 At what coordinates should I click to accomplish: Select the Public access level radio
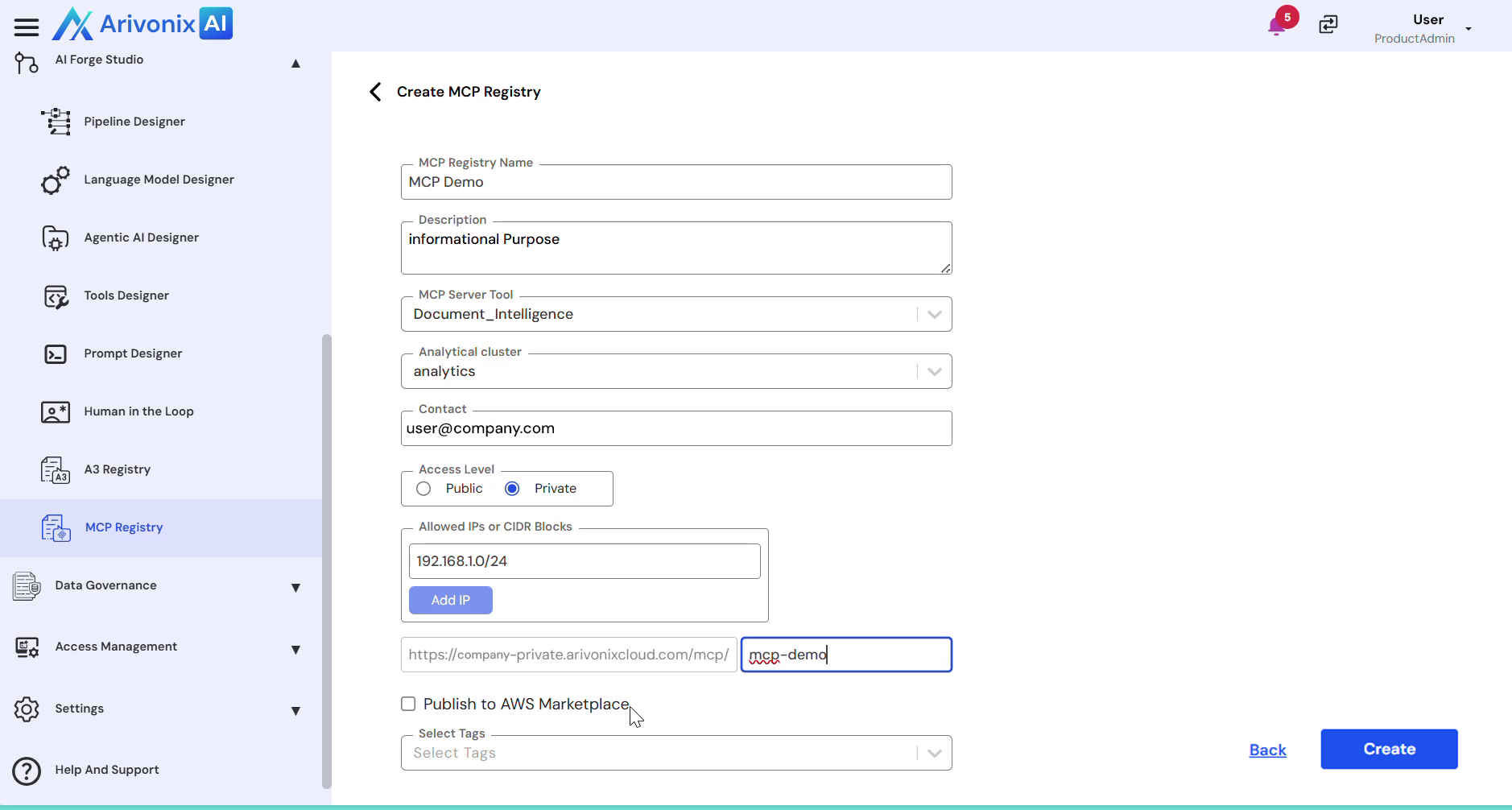(x=423, y=489)
